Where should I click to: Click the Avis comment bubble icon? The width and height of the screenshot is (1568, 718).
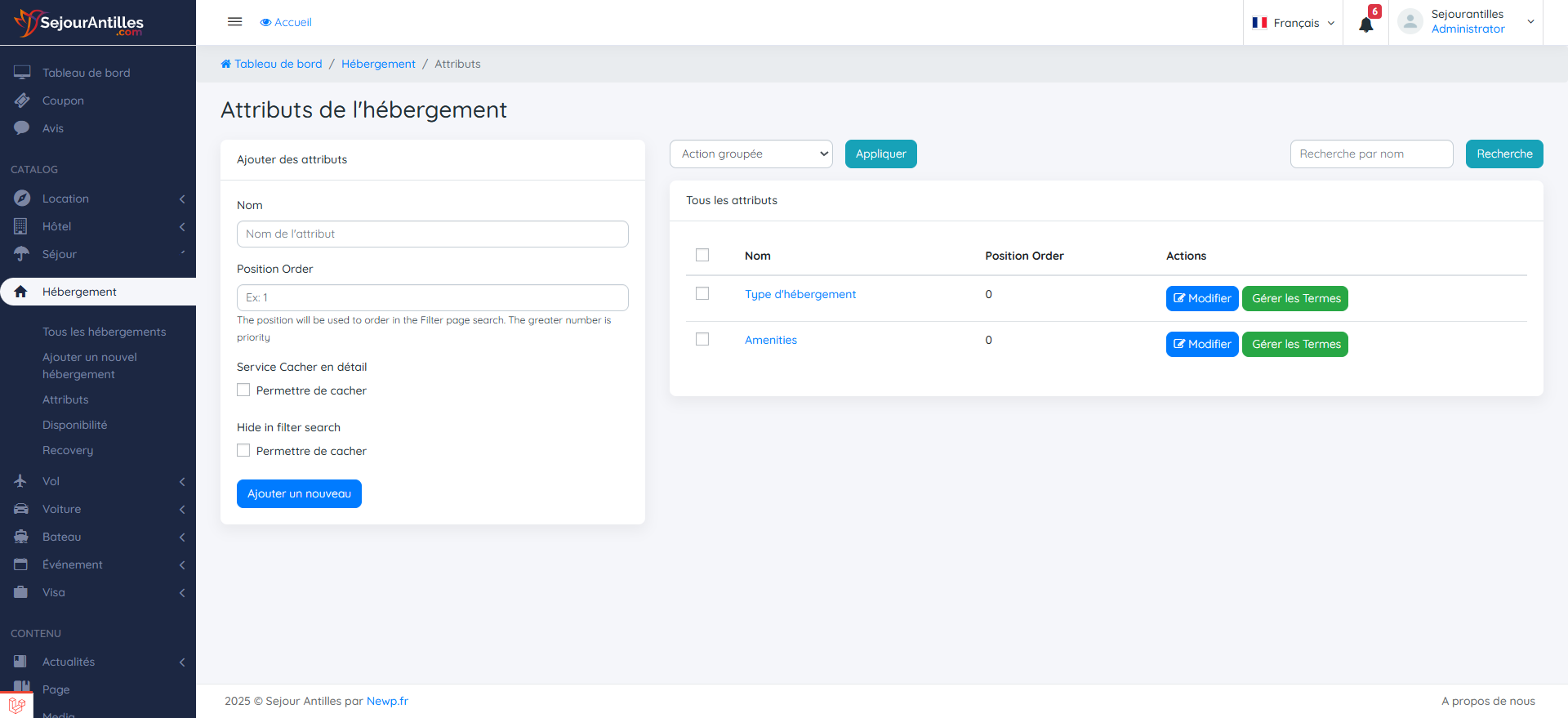click(x=22, y=128)
